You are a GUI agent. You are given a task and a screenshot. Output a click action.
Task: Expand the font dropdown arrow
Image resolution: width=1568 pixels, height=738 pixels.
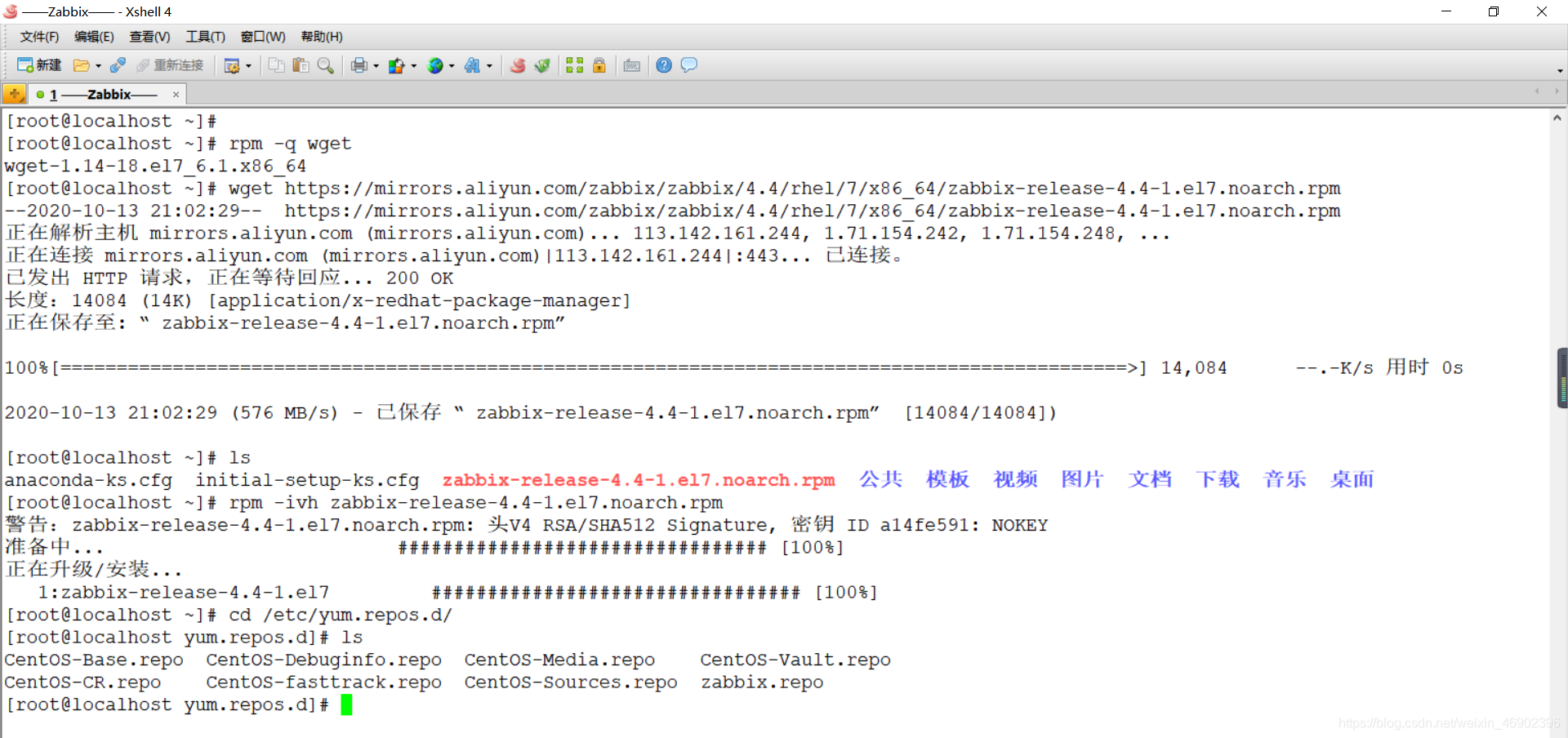pyautogui.click(x=489, y=66)
